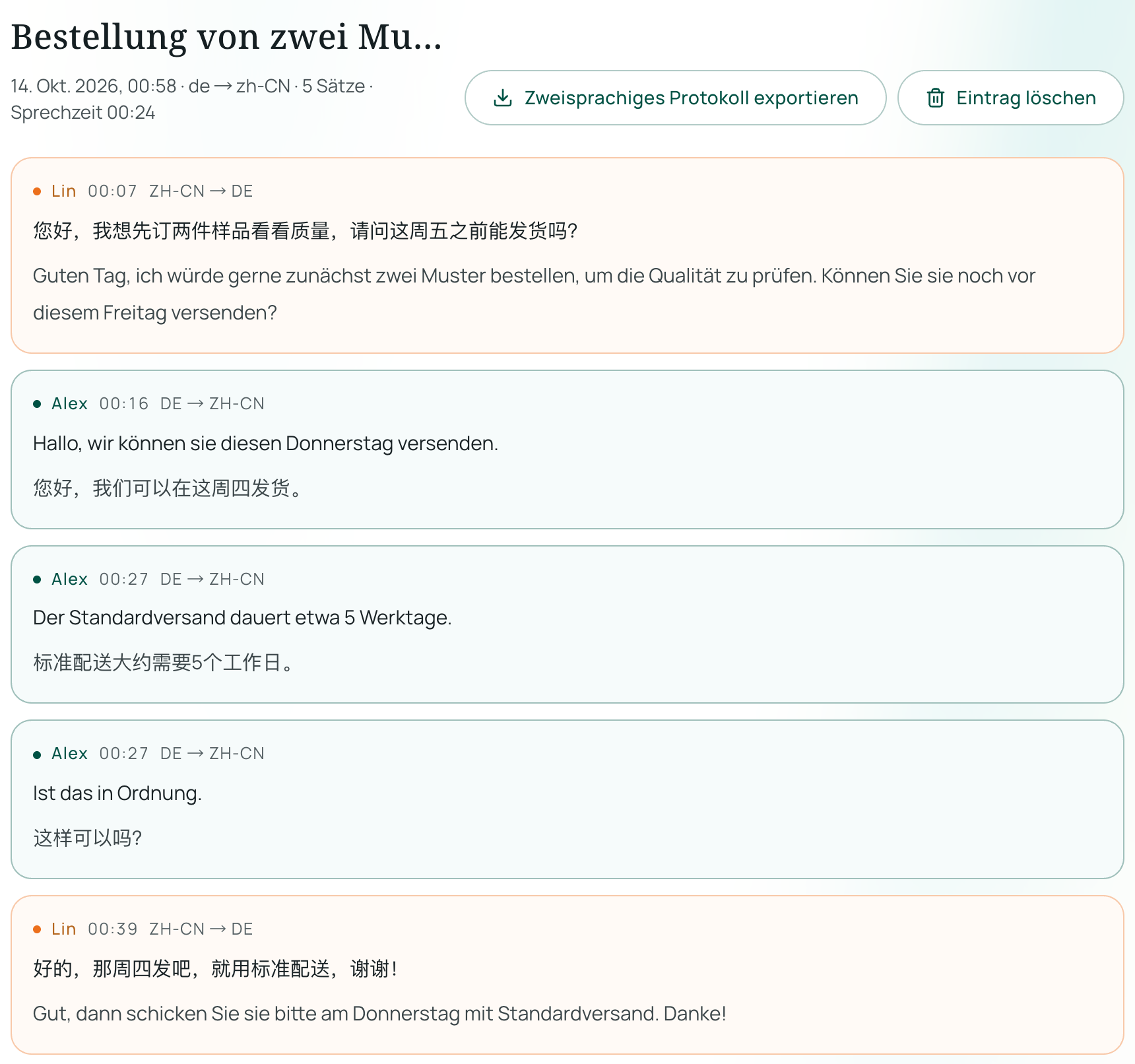Click the timestamp 00:39

point(113,929)
